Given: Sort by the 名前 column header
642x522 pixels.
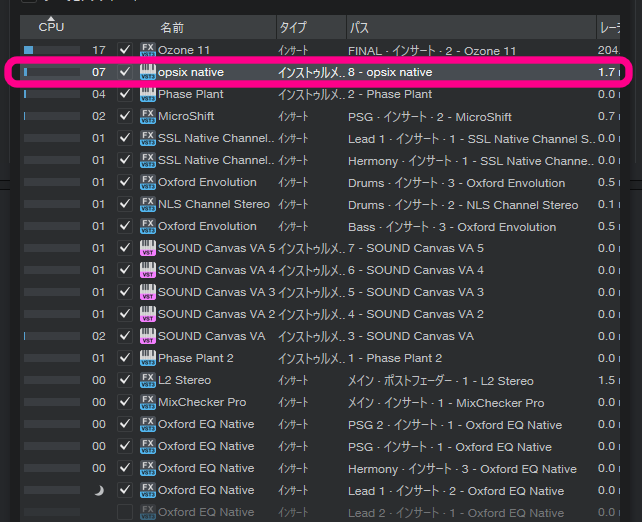Looking at the screenshot, I should pos(172,27).
